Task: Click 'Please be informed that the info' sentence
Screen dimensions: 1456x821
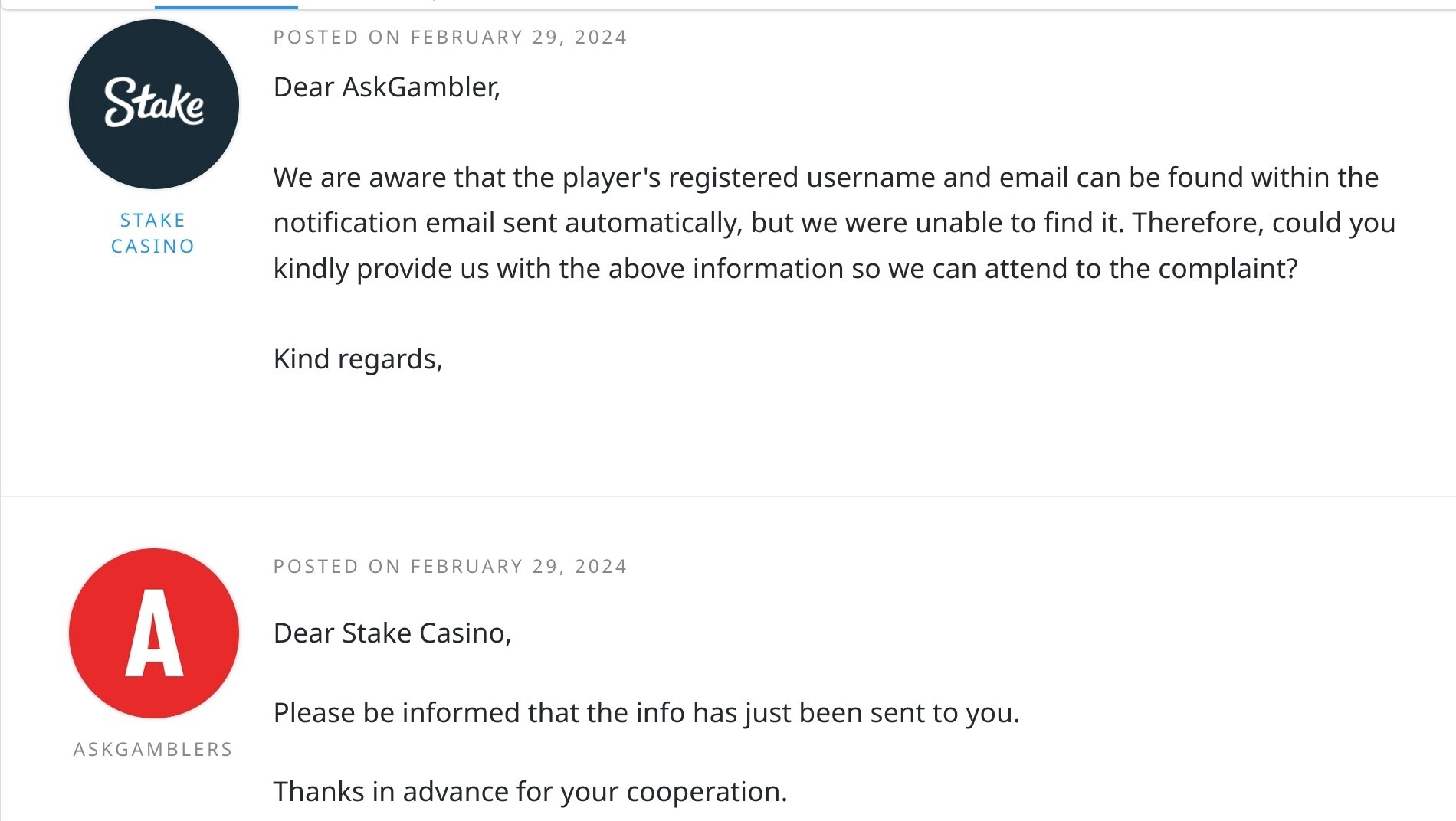Action: pyautogui.click(x=647, y=713)
